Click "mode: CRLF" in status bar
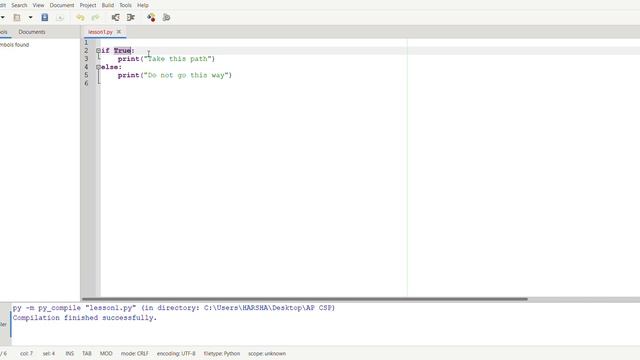 click(134, 353)
